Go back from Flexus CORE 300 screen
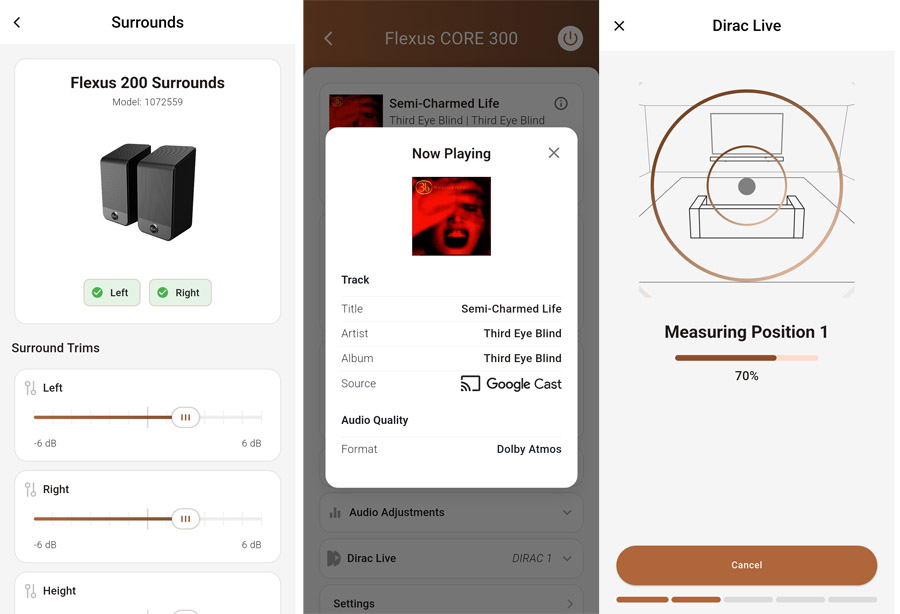This screenshot has width=900, height=614. tap(328, 38)
